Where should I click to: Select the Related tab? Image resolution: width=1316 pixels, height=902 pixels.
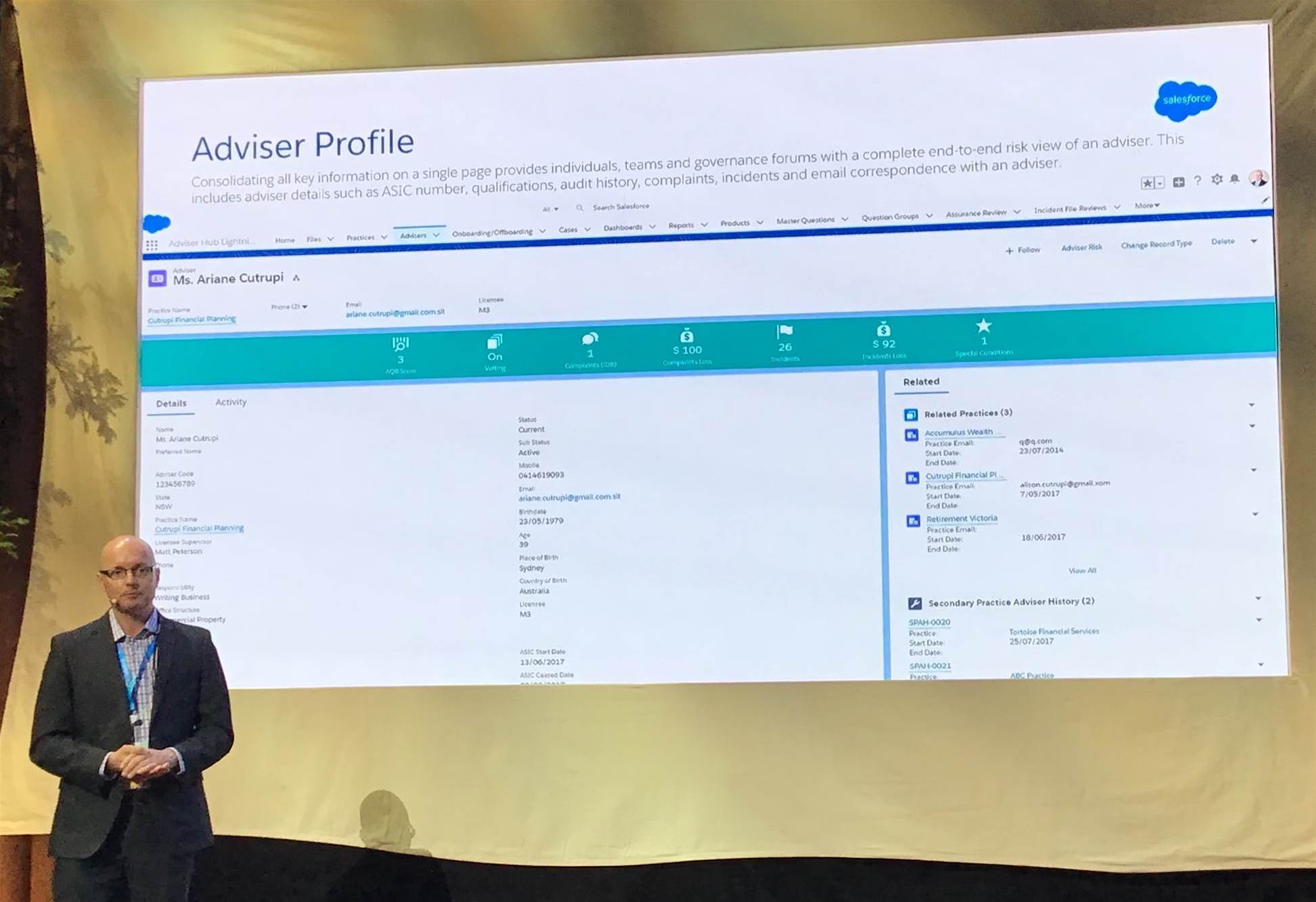coord(921,382)
